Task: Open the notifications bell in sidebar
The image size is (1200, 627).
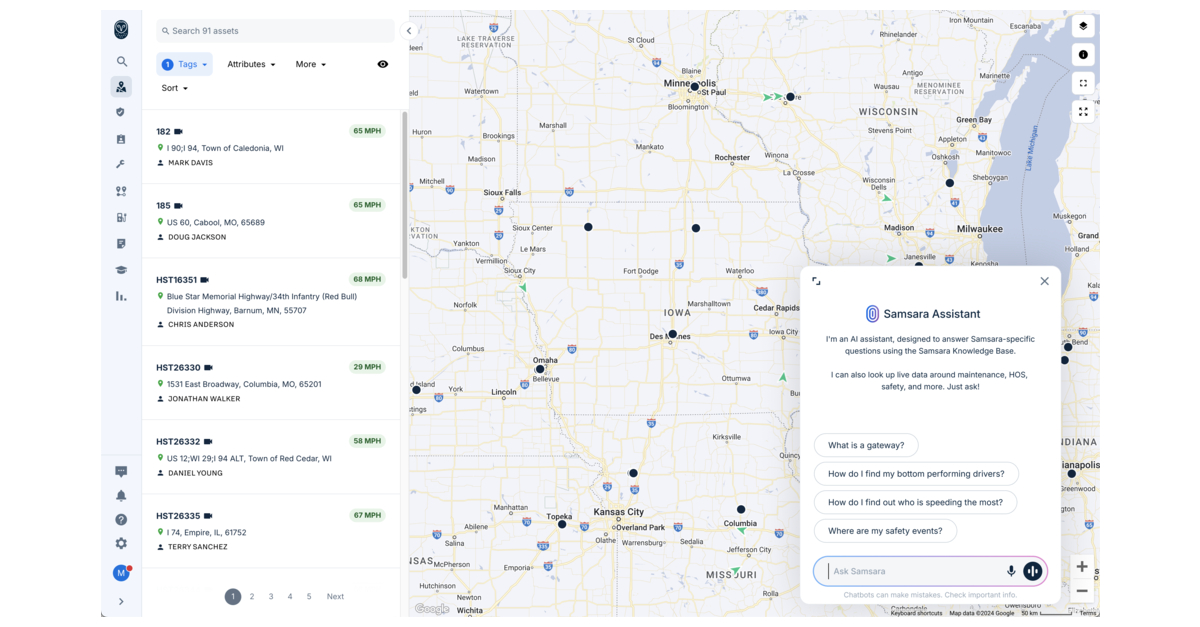Action: (x=121, y=496)
